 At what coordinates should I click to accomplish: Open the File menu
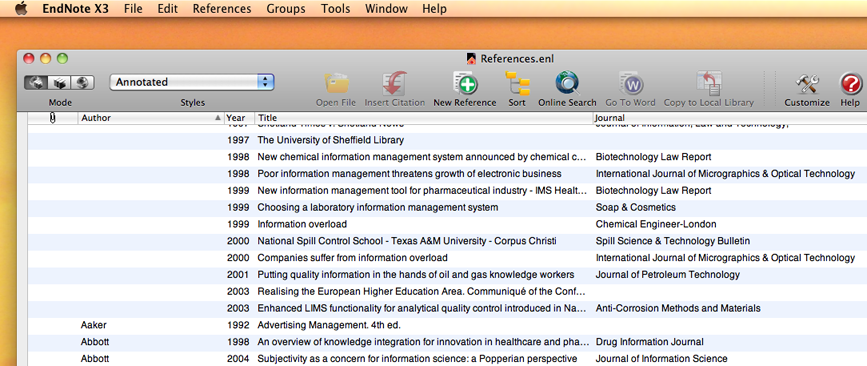(133, 9)
